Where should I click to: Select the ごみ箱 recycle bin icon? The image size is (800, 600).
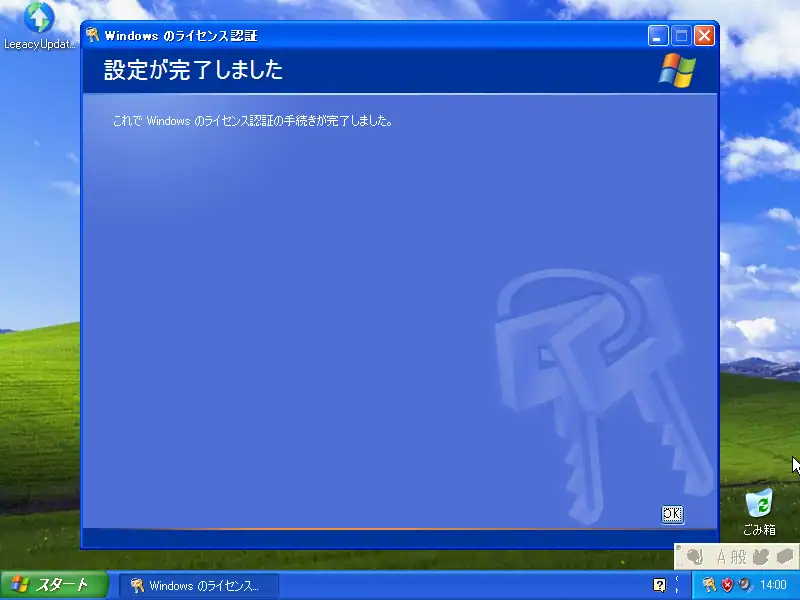tap(759, 512)
